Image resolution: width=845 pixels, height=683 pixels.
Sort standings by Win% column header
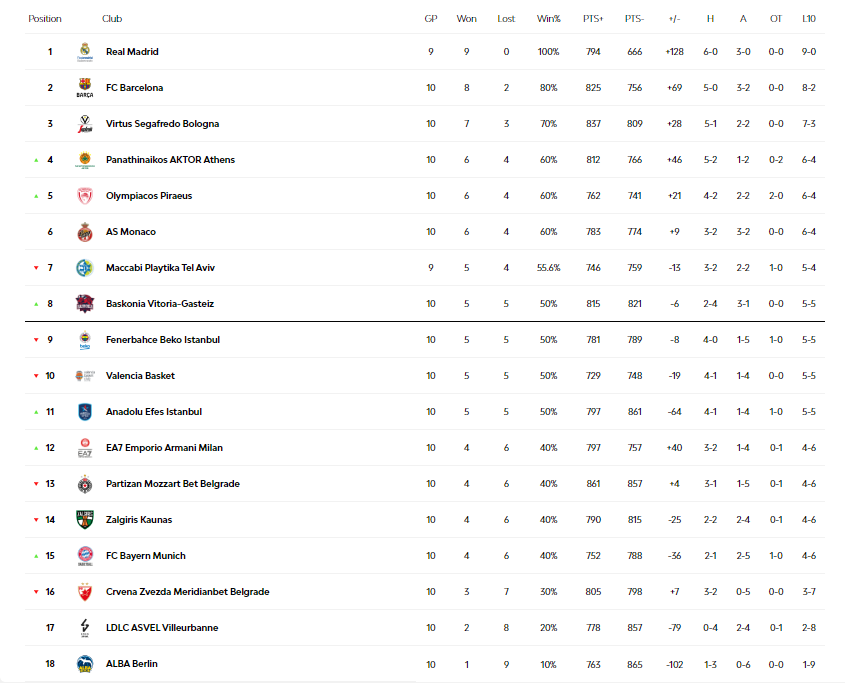(x=548, y=19)
